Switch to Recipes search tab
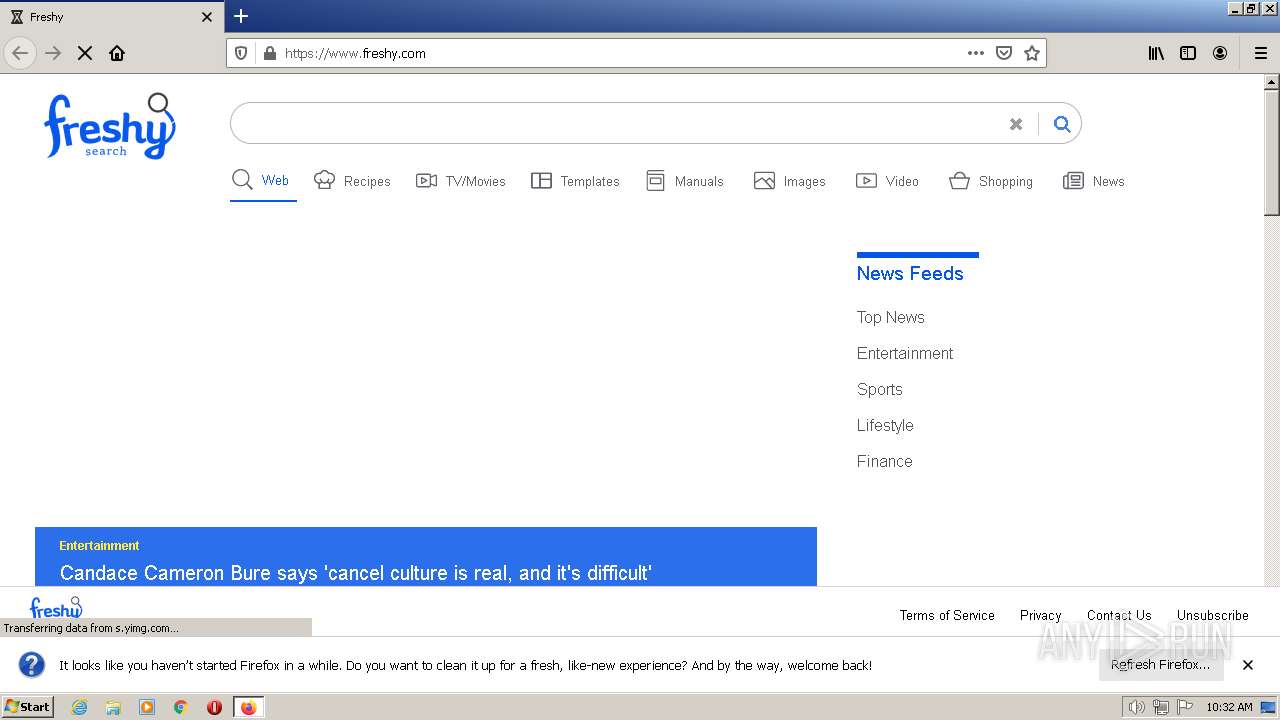 coord(352,180)
